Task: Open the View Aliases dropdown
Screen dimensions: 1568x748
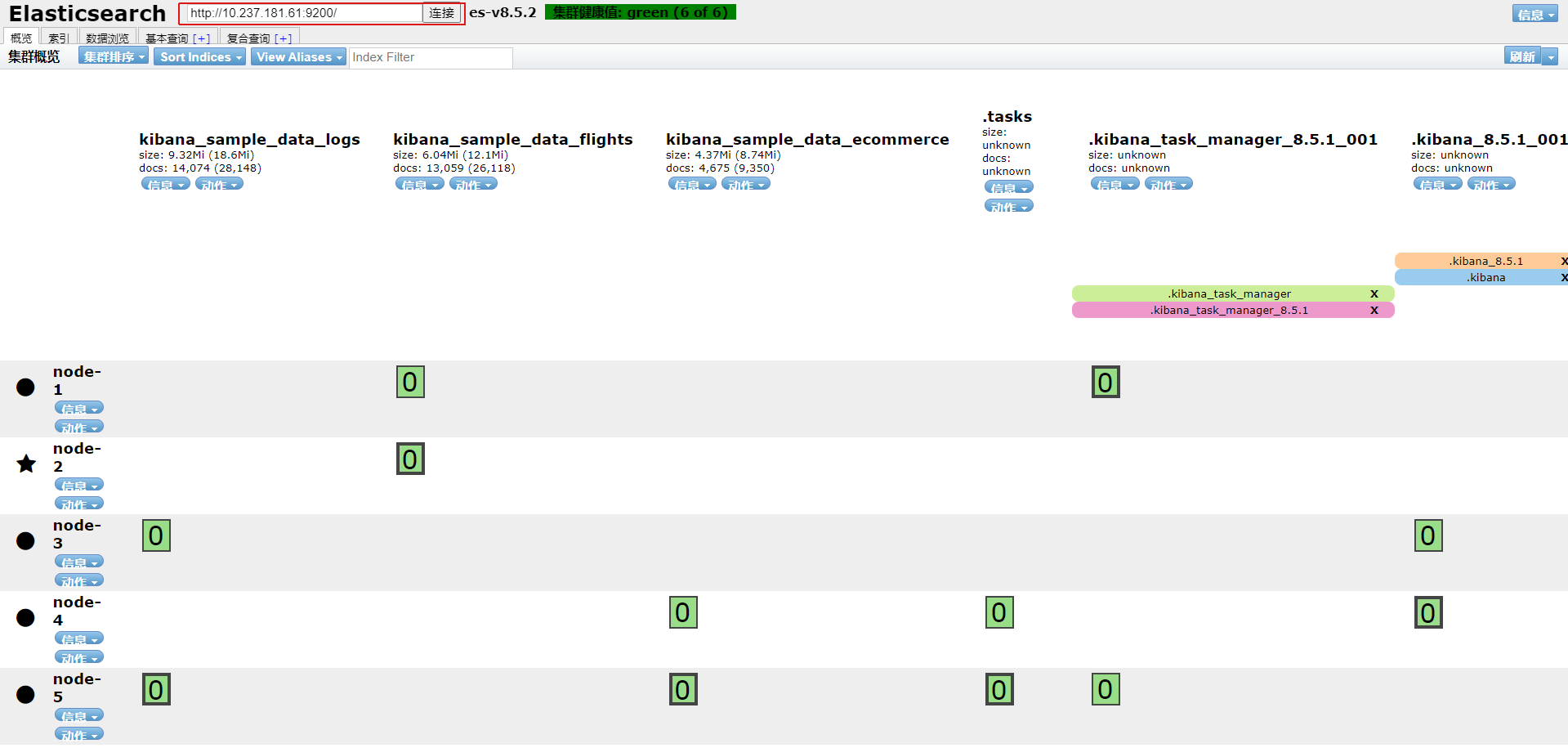Action: pos(298,56)
